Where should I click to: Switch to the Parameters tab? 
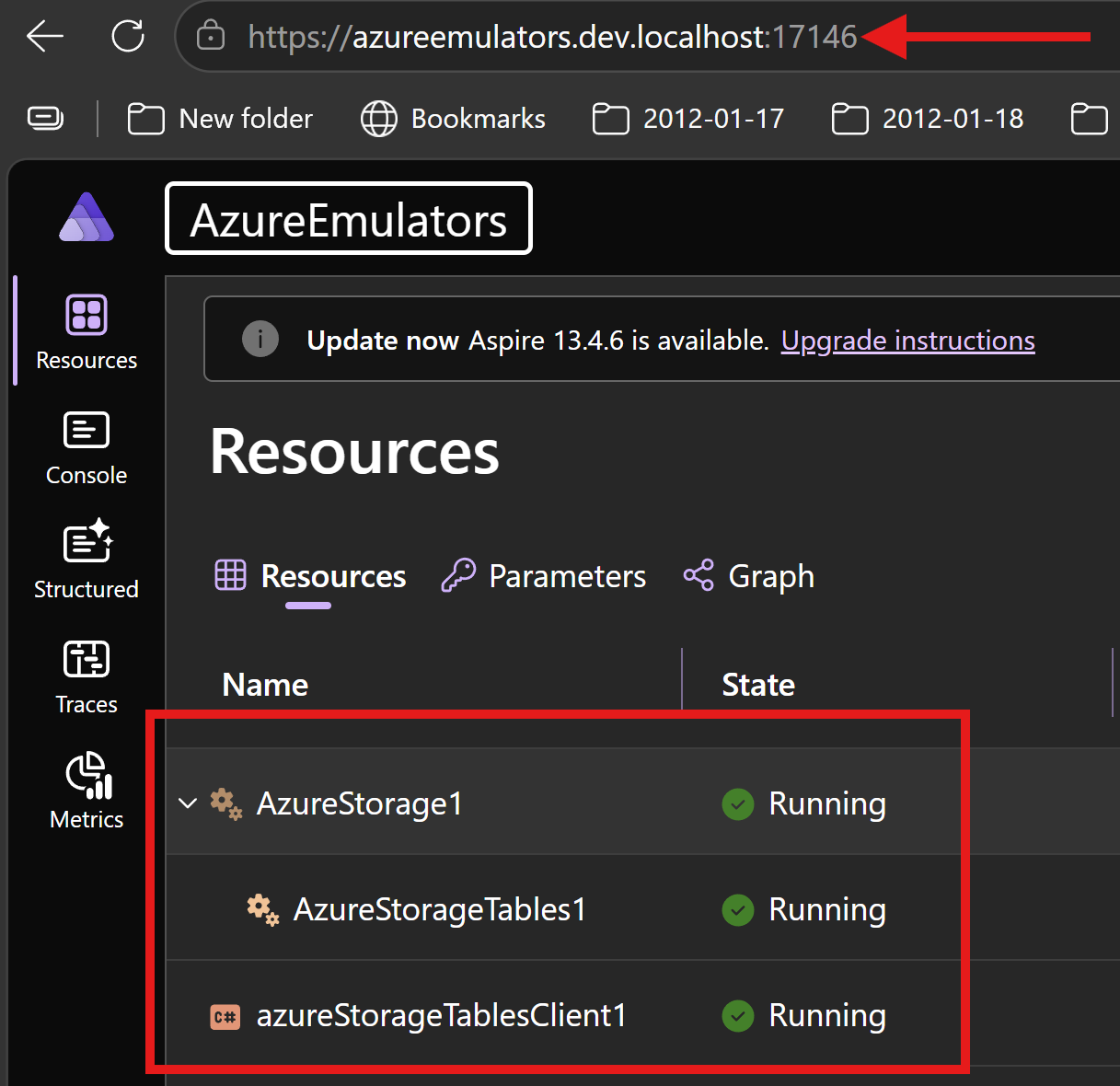click(544, 576)
